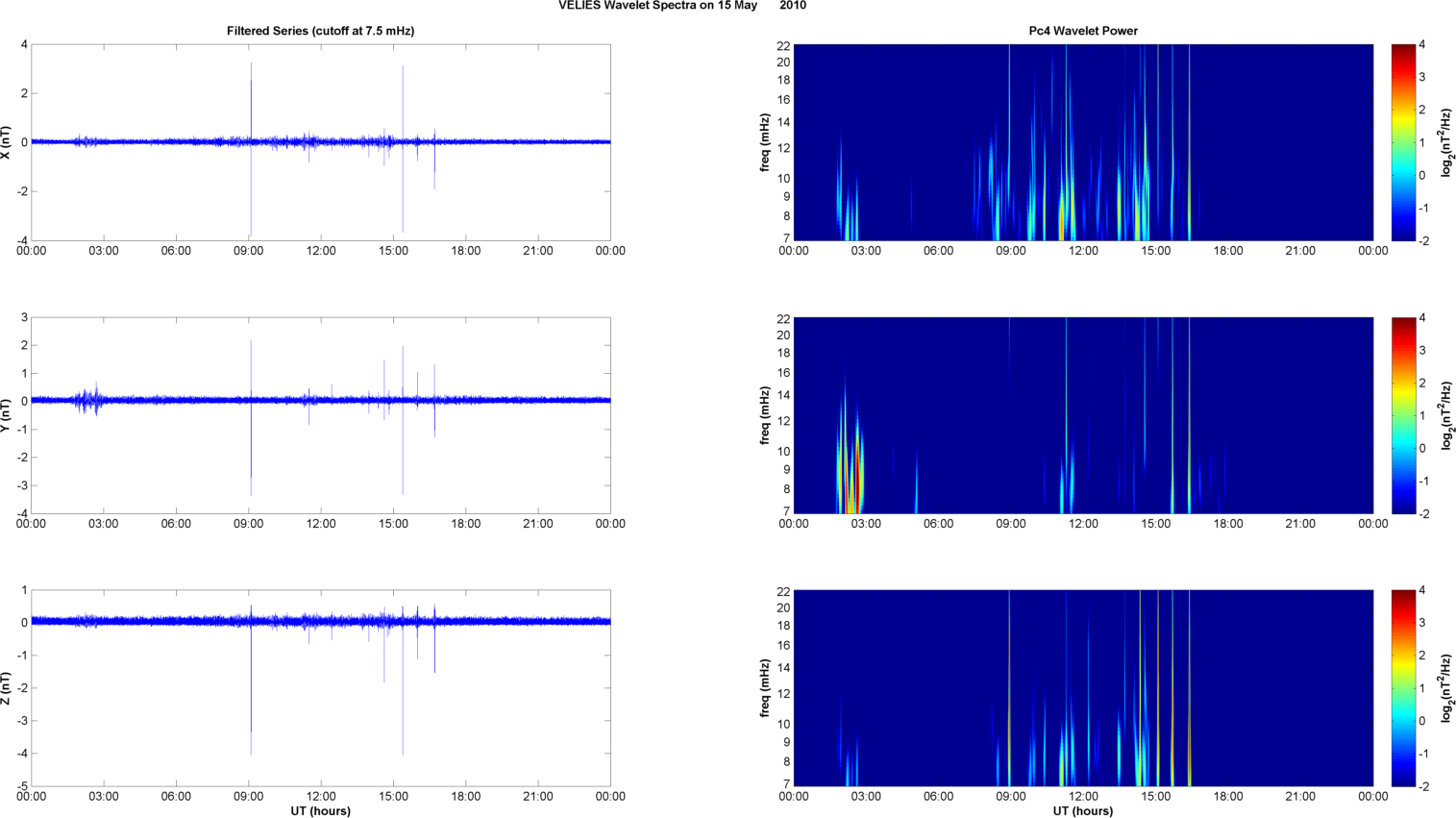1456x818 pixels.
Task: Click the top X component colorbar
Action: coord(1403,142)
